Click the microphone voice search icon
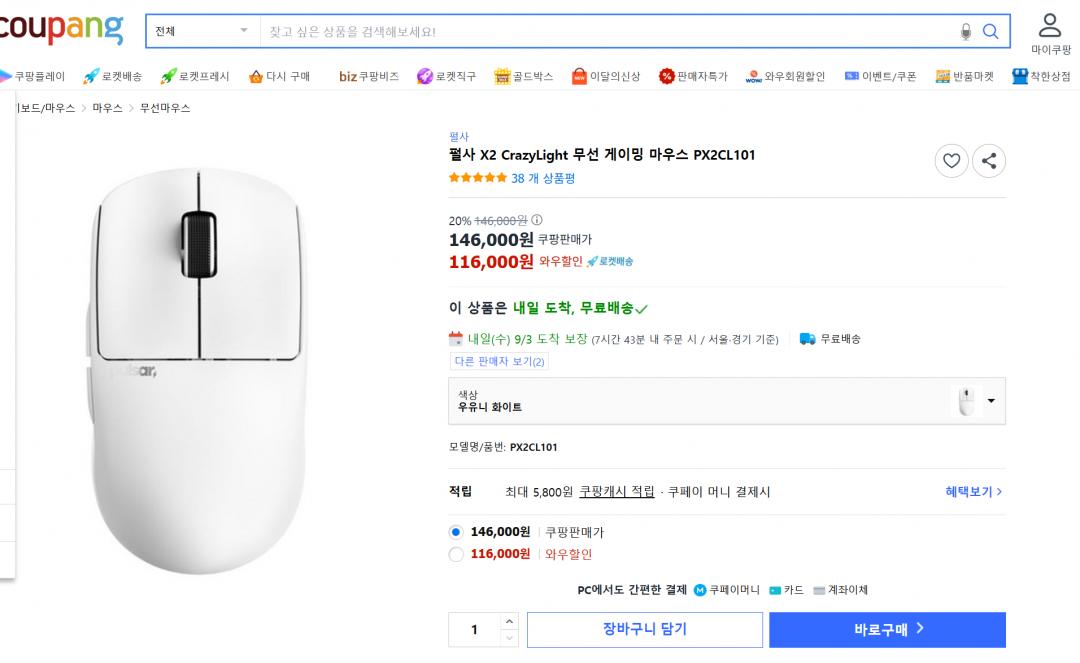Viewport: 1080px width, 663px height. 965,32
